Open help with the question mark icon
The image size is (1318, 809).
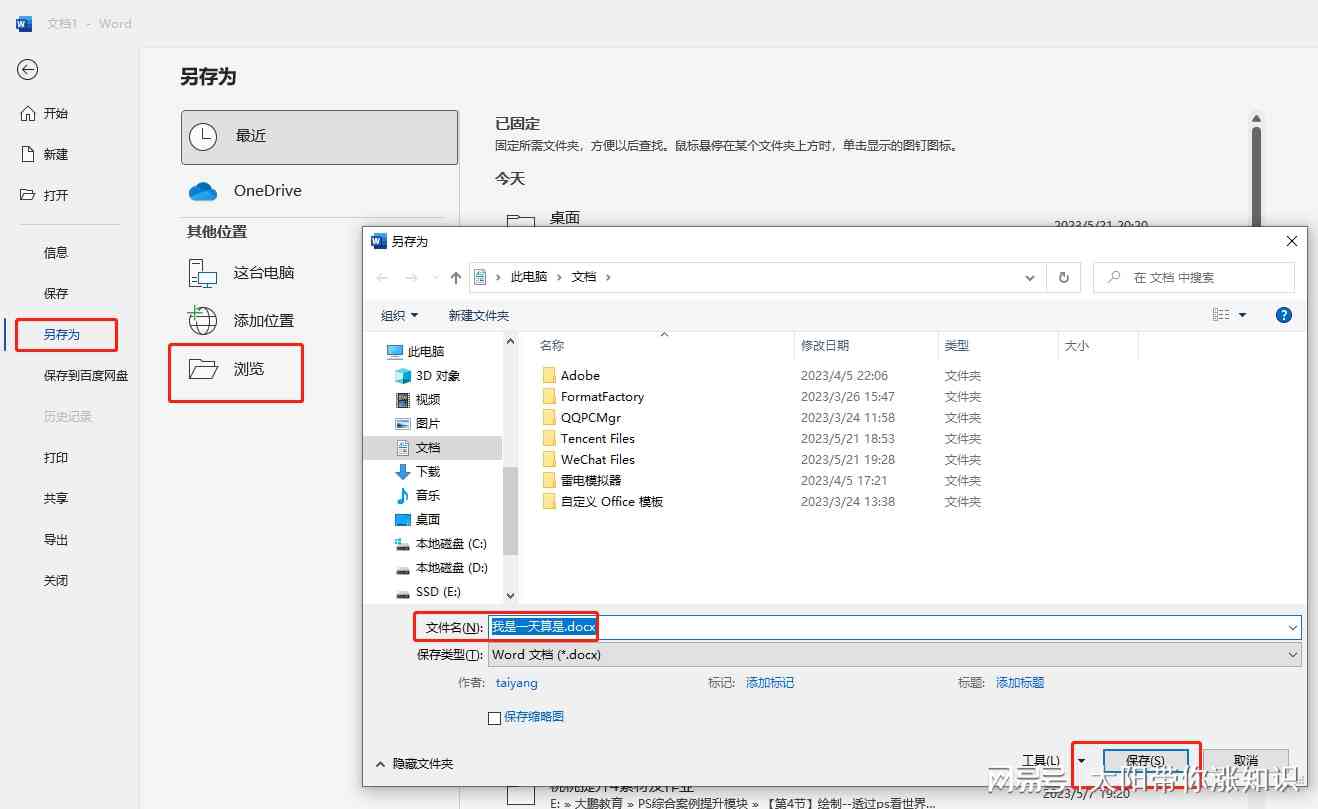[x=1284, y=315]
